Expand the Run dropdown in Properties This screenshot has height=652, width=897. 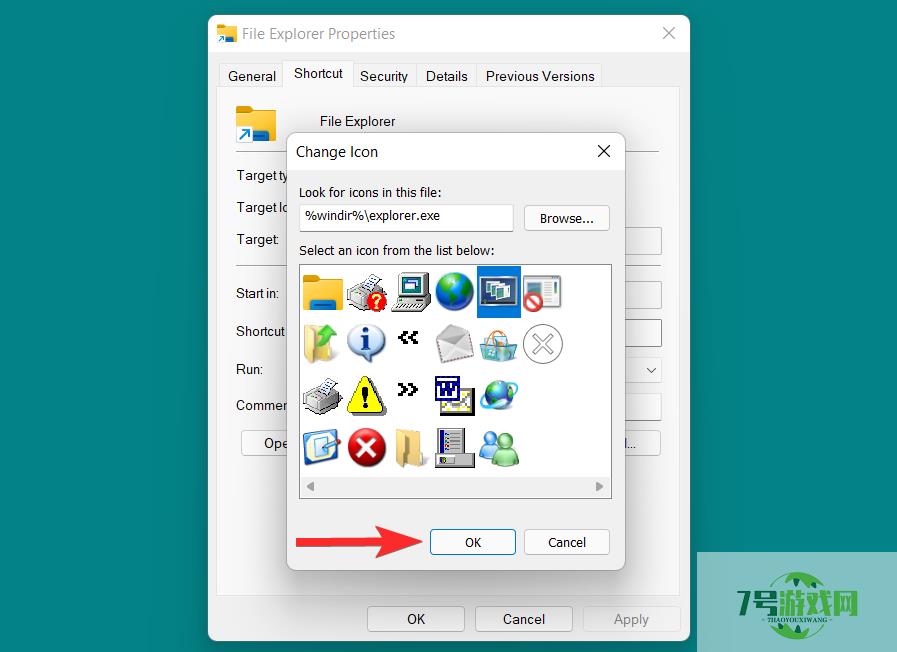point(651,370)
